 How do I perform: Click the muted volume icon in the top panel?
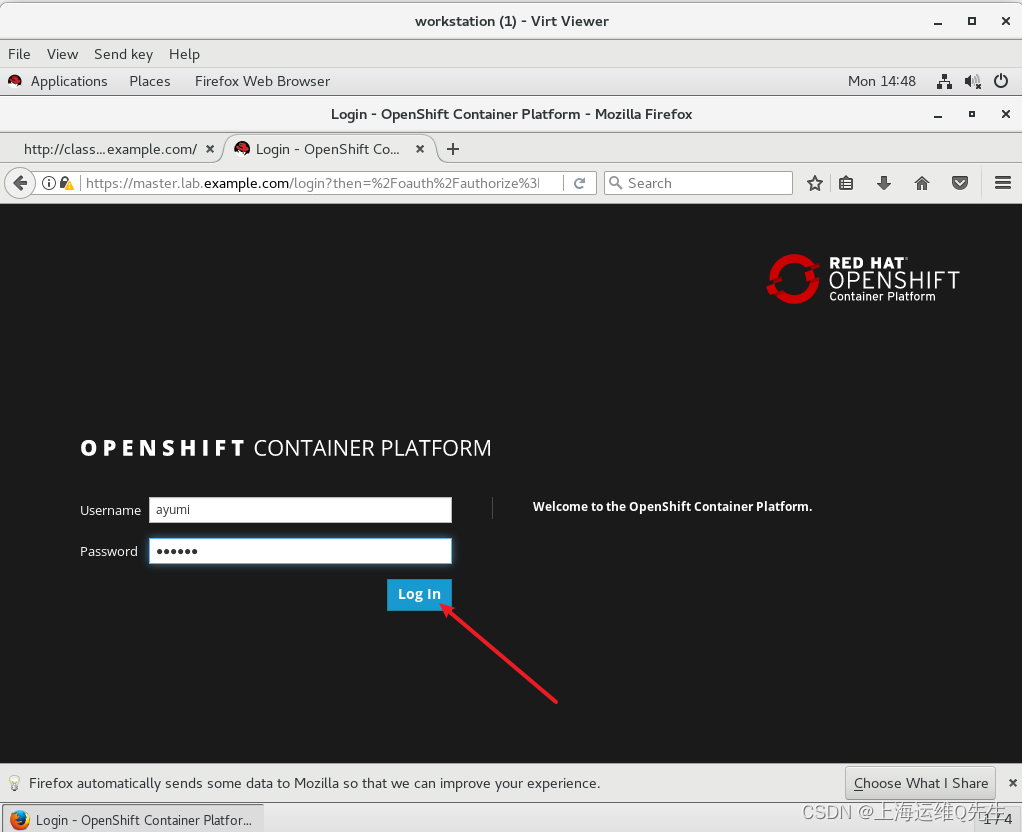click(x=972, y=82)
